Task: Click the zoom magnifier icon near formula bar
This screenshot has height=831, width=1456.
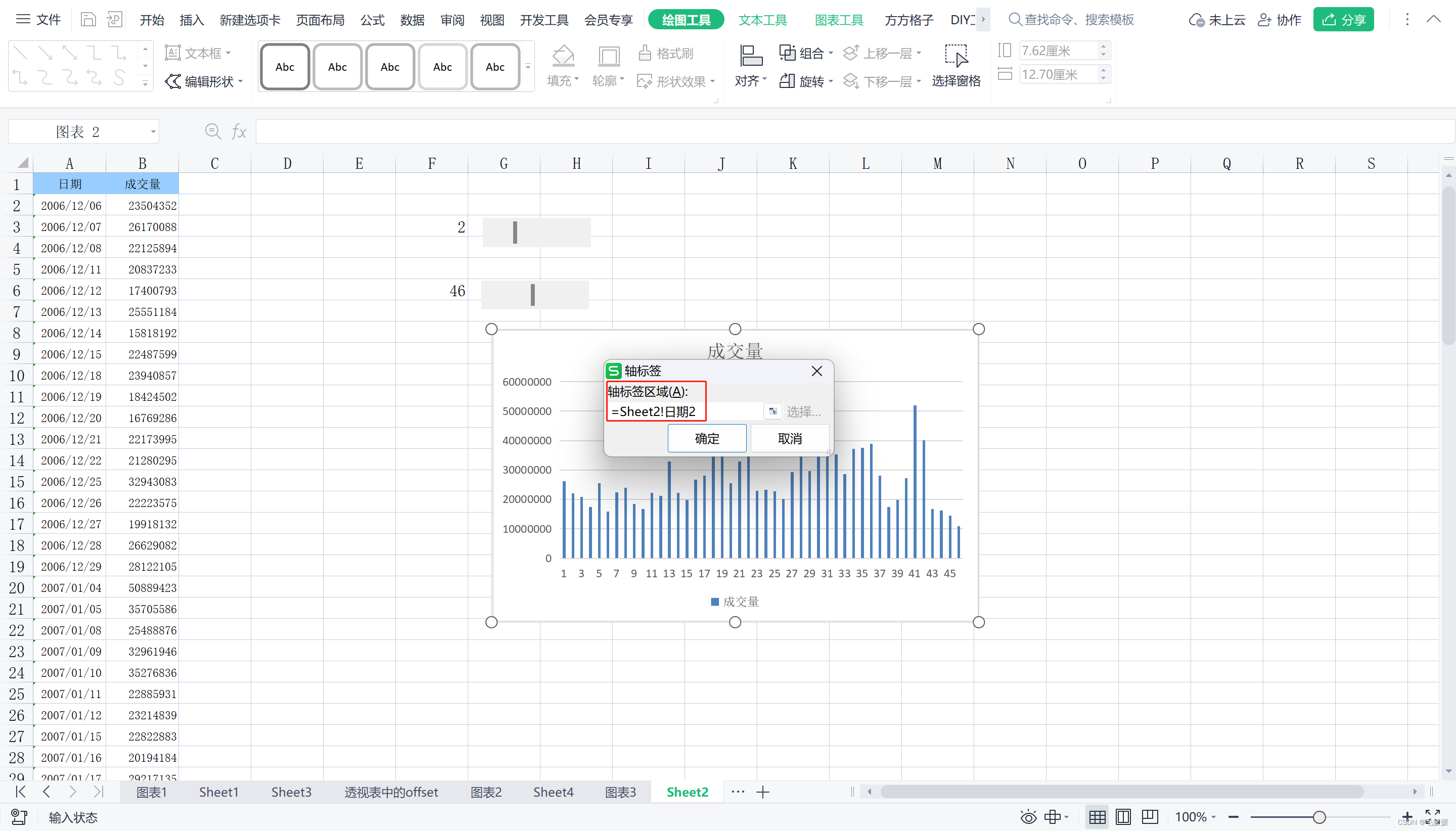Action: tap(213, 132)
